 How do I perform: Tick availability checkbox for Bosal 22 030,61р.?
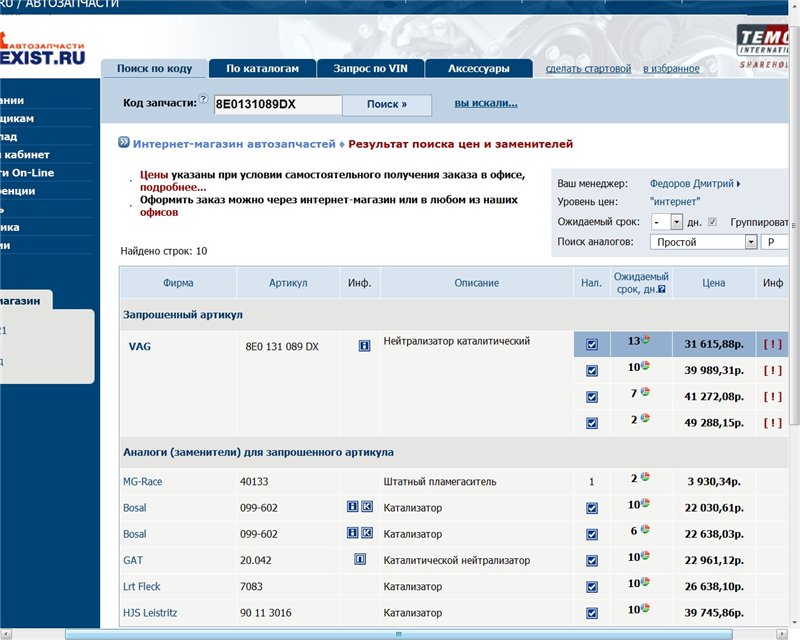pyautogui.click(x=592, y=508)
